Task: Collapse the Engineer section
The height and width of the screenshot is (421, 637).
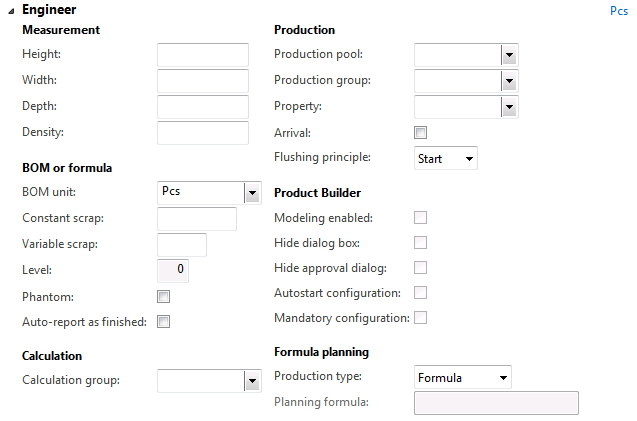Action: (x=11, y=10)
